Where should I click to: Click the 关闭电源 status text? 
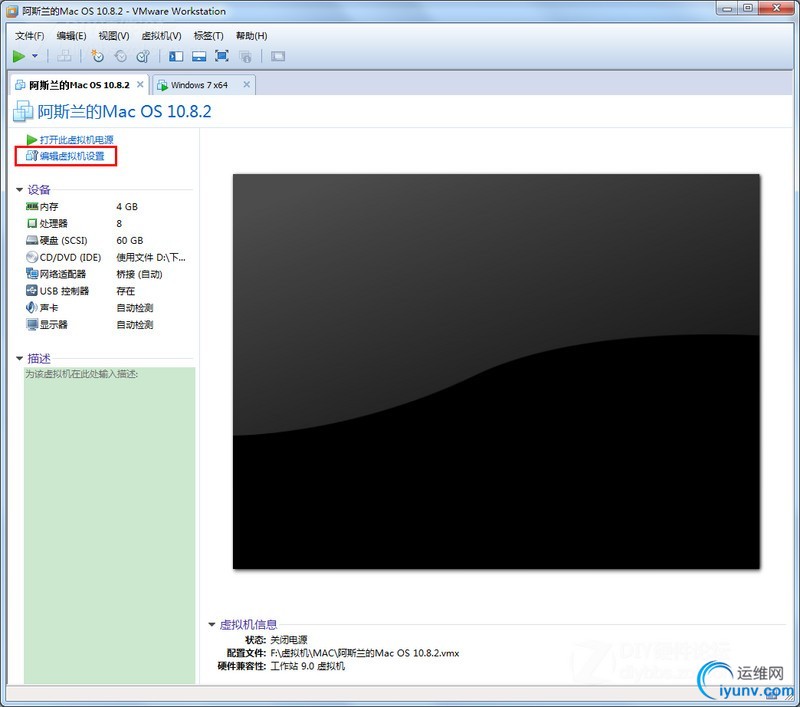point(289,640)
